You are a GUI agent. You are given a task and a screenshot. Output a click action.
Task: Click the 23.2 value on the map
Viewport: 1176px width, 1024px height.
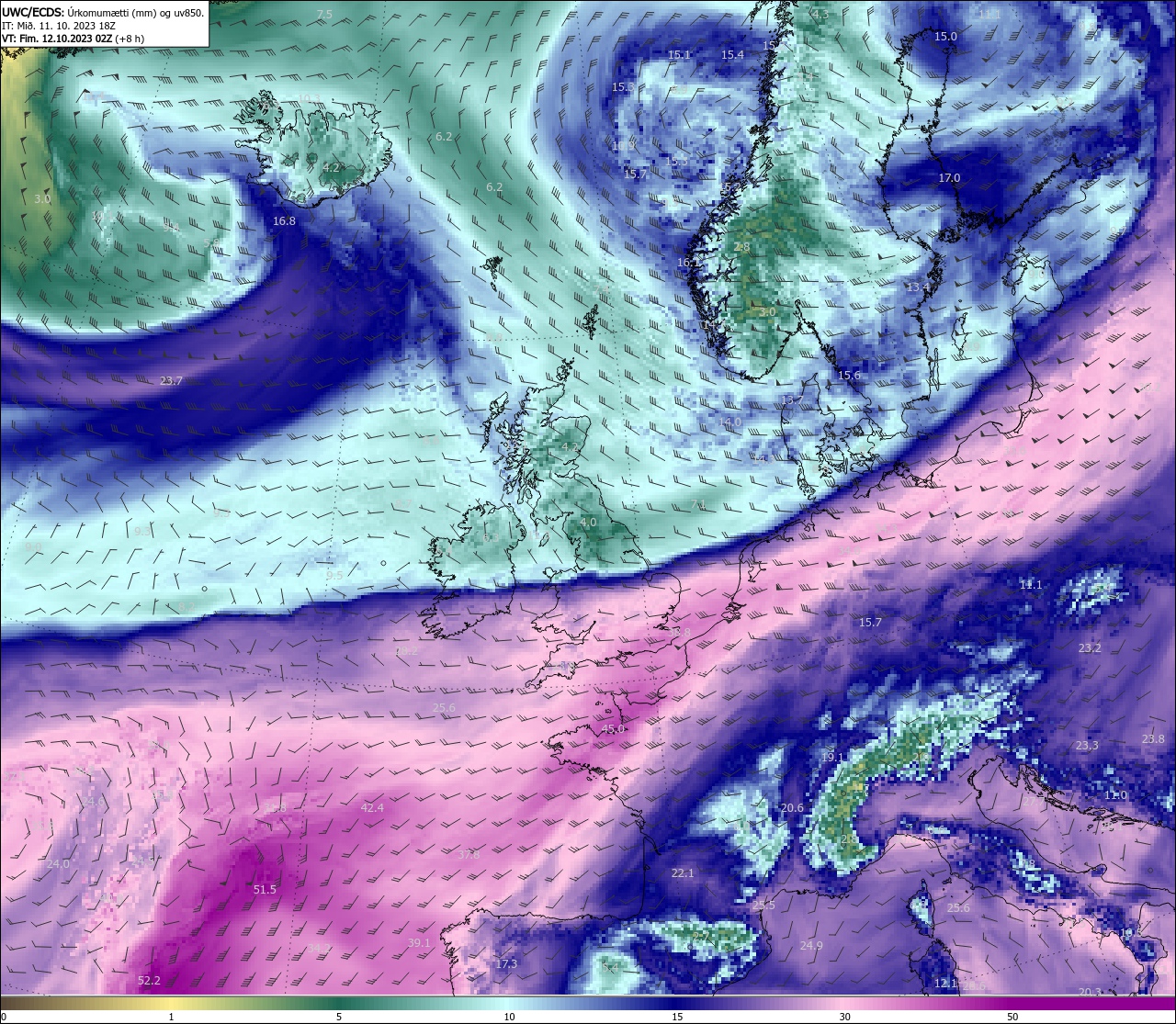pos(1090,648)
